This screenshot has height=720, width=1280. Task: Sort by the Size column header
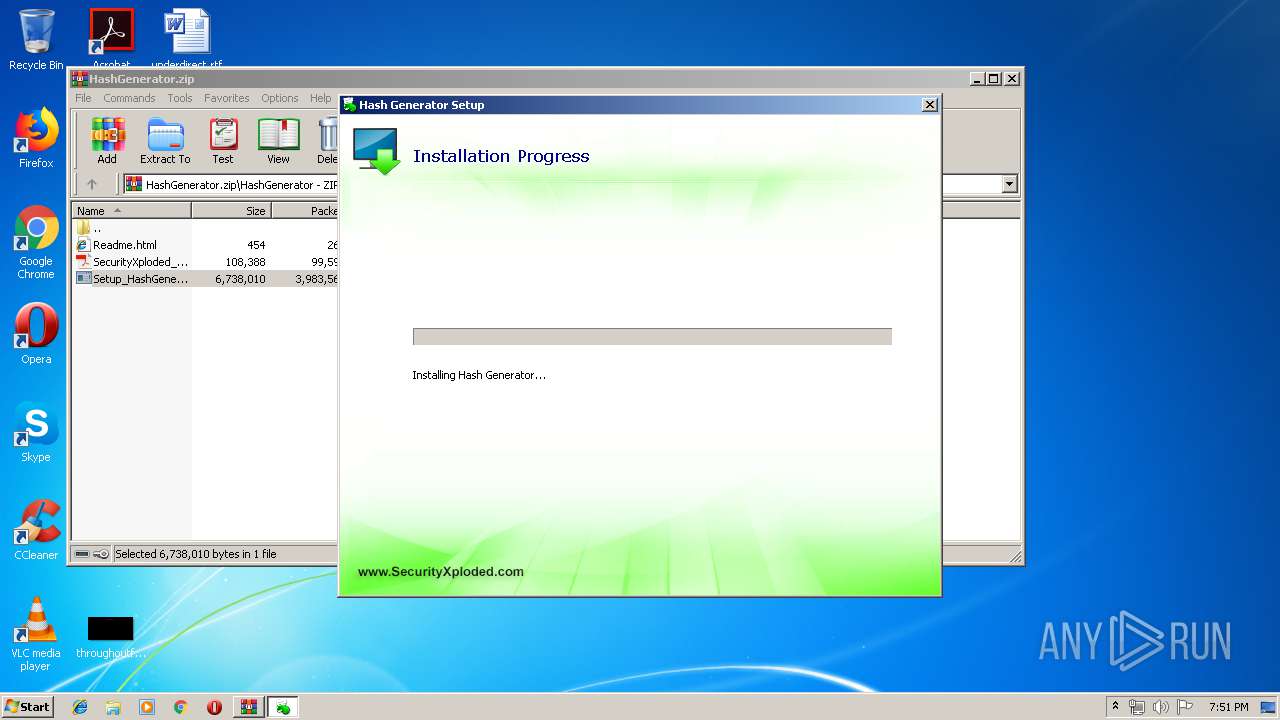[x=231, y=211]
